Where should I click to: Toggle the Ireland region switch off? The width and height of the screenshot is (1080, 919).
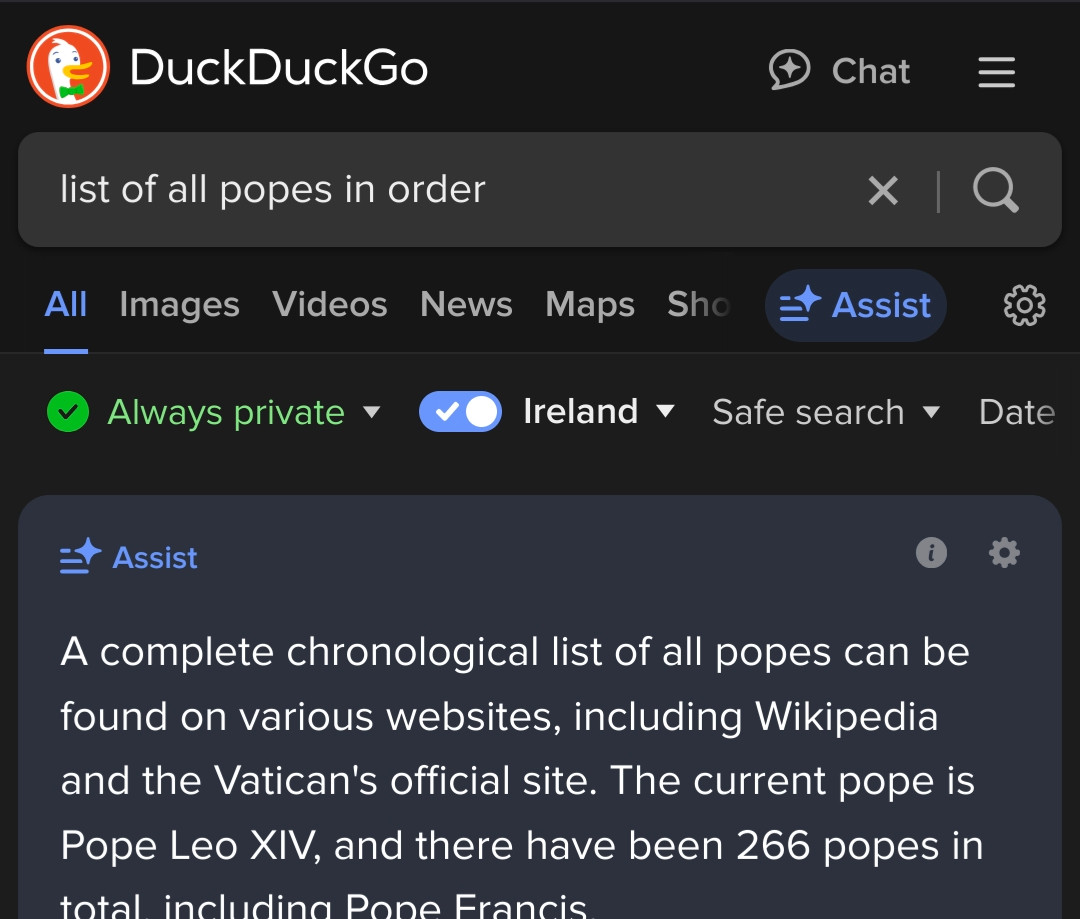tap(460, 411)
